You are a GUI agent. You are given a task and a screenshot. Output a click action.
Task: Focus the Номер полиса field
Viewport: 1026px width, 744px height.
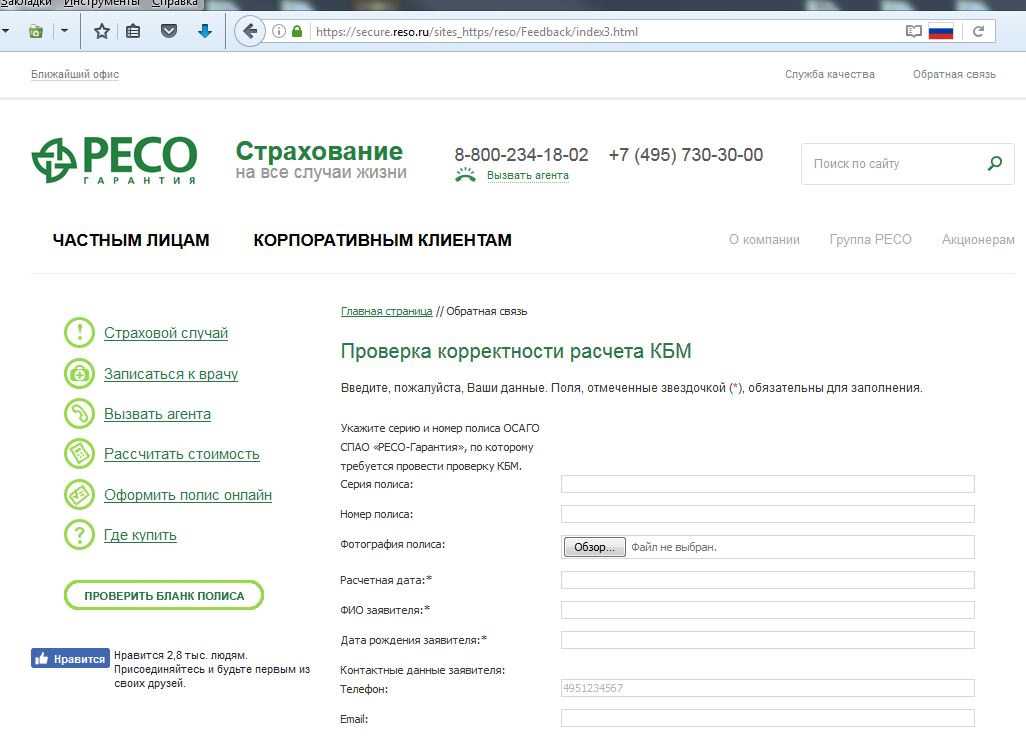pyautogui.click(x=768, y=514)
